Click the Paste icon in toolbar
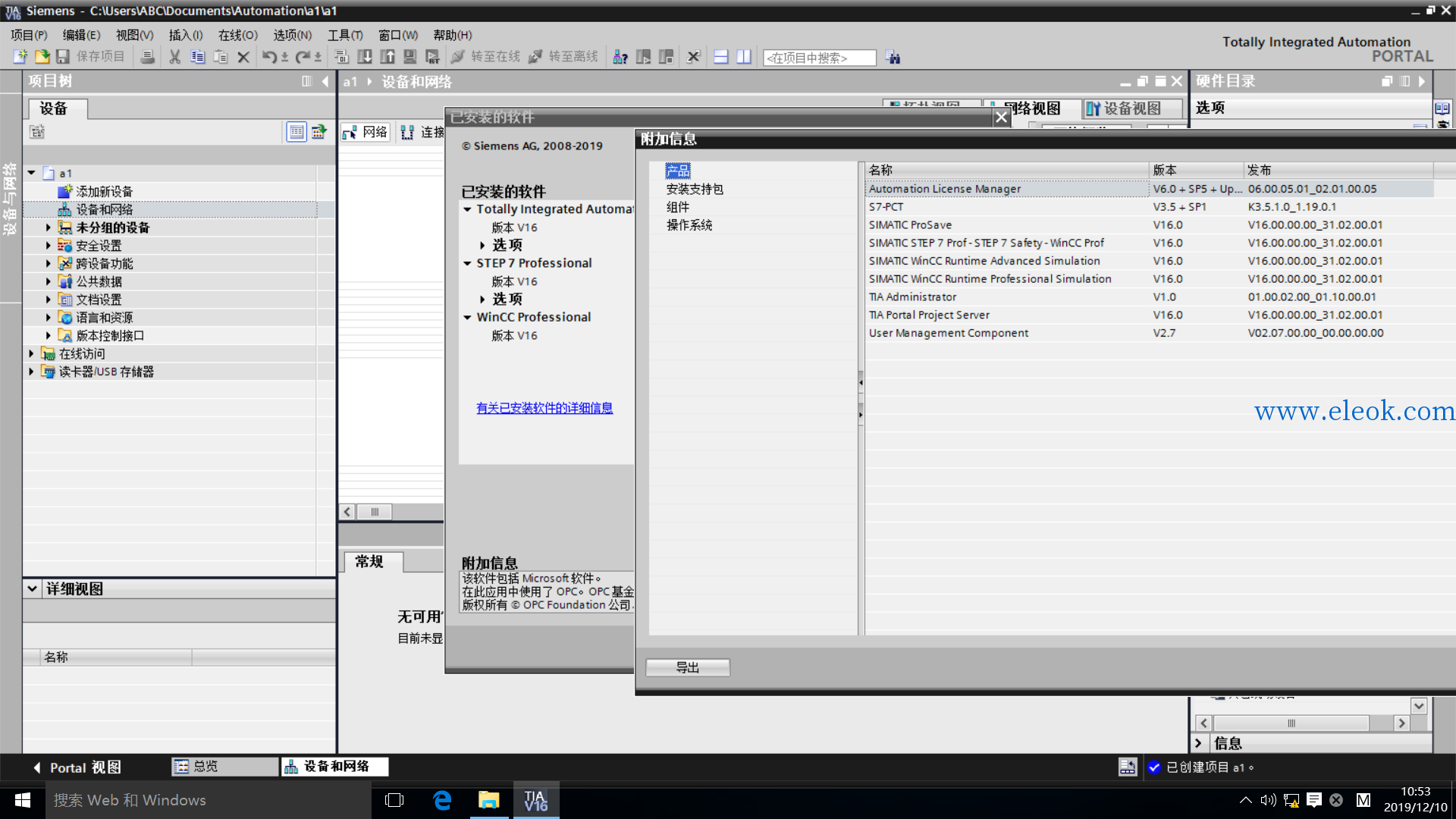The width and height of the screenshot is (1456, 819). point(221,57)
